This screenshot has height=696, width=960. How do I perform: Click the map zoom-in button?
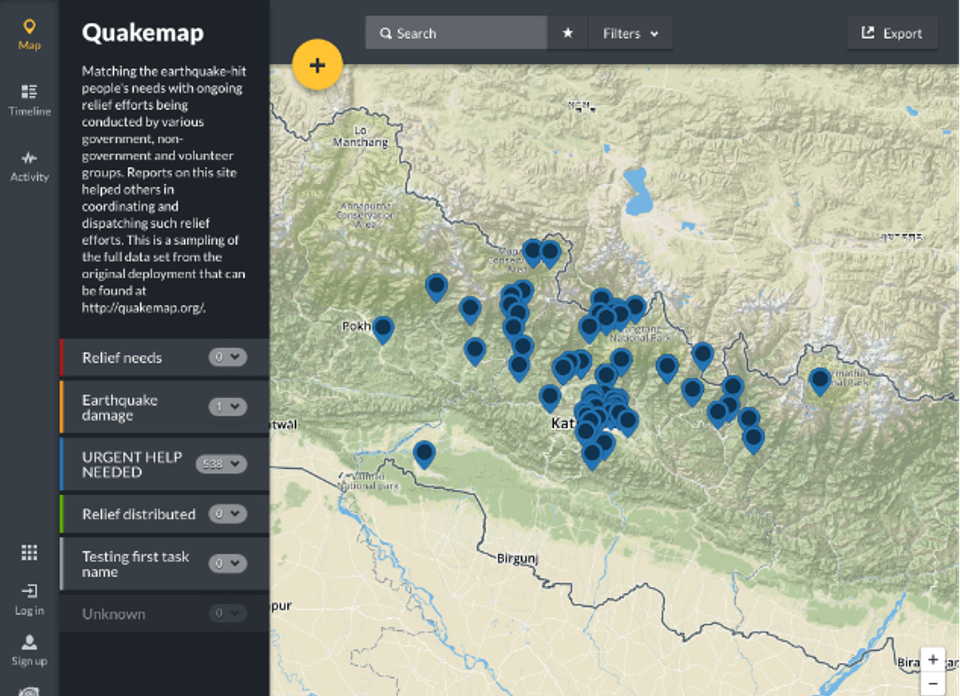932,657
